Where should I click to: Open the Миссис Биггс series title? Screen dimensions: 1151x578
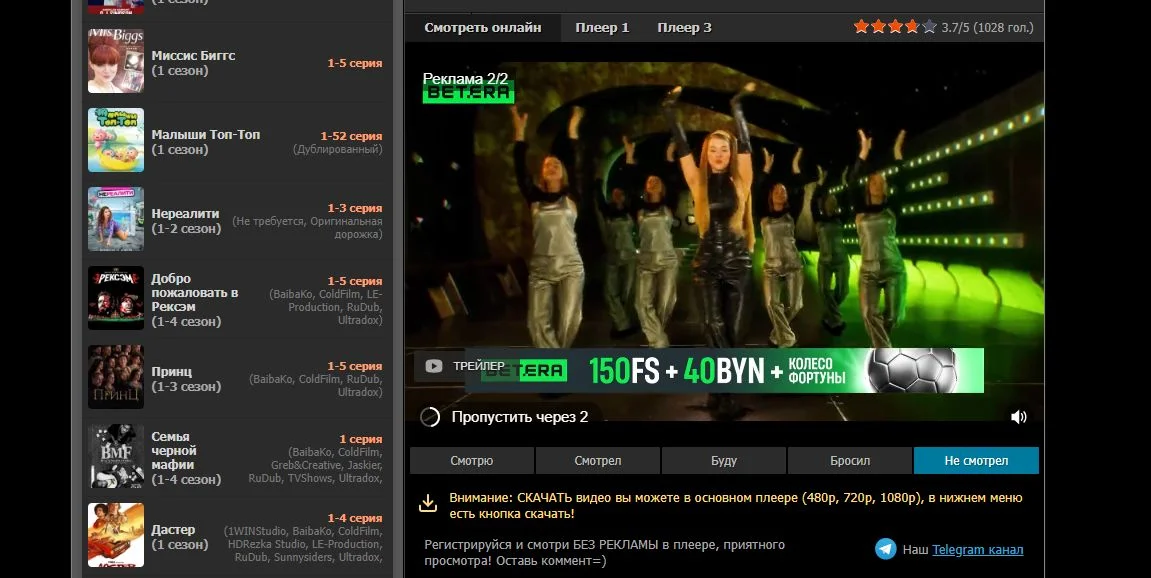point(193,55)
